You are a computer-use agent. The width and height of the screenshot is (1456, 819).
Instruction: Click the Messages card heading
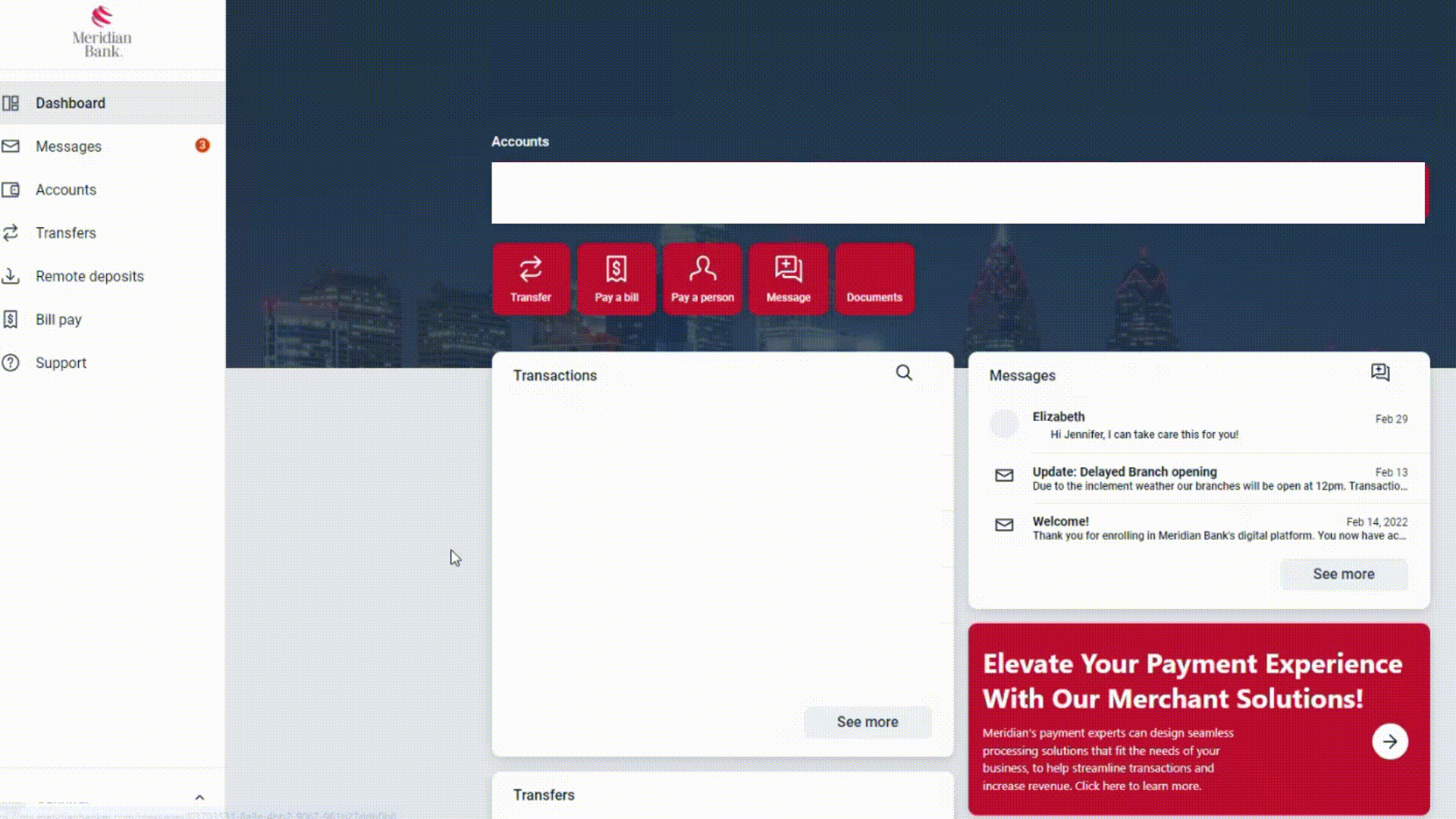coord(1021,375)
